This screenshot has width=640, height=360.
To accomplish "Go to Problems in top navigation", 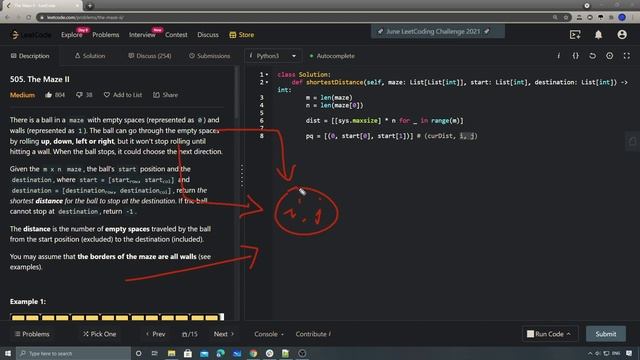I will pos(106,35).
